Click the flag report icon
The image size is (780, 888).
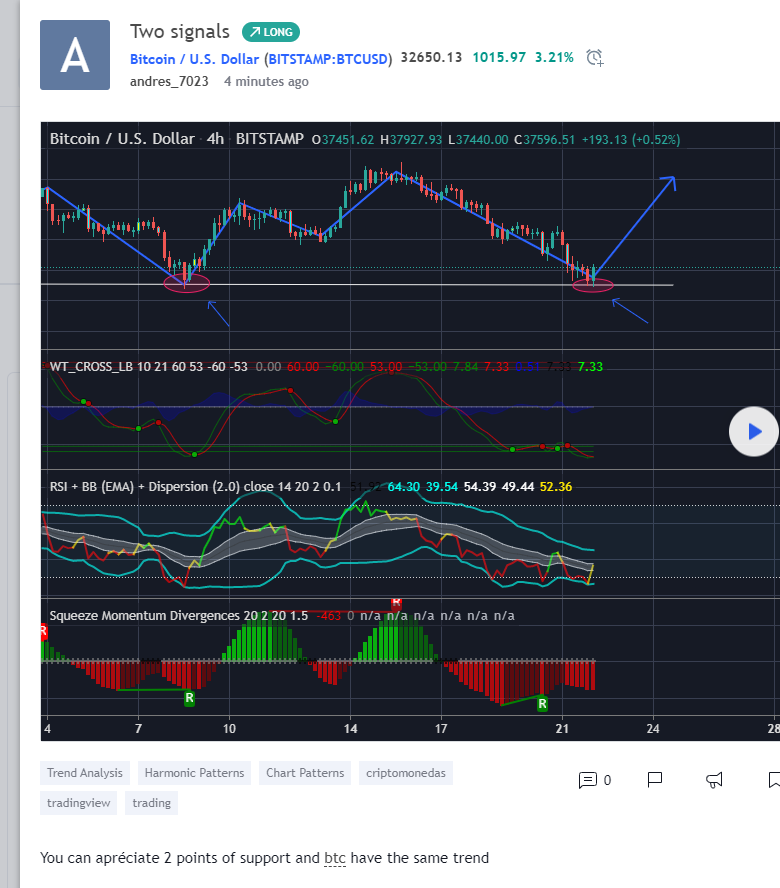pyautogui.click(x=655, y=779)
